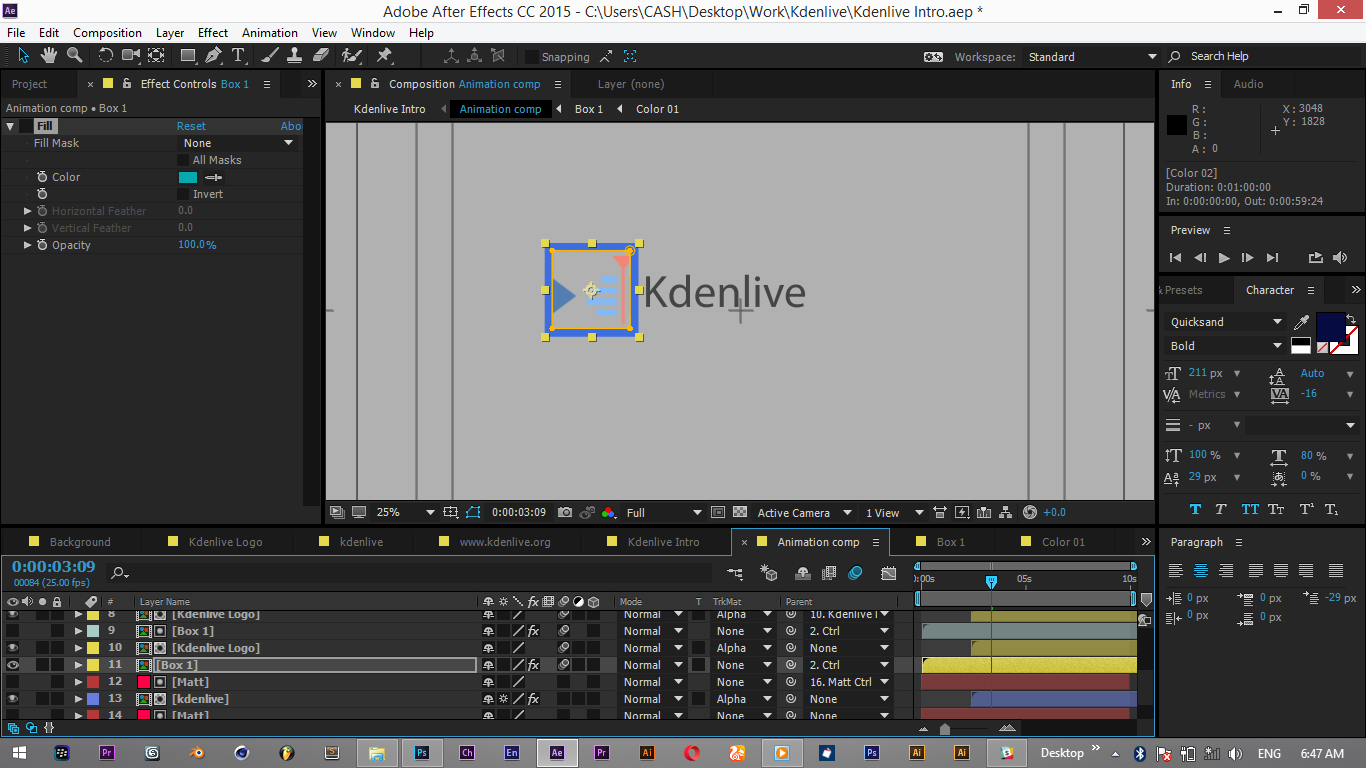Screen dimensions: 1366x768
Task: Open the show channel and color management icon
Action: 608,513
